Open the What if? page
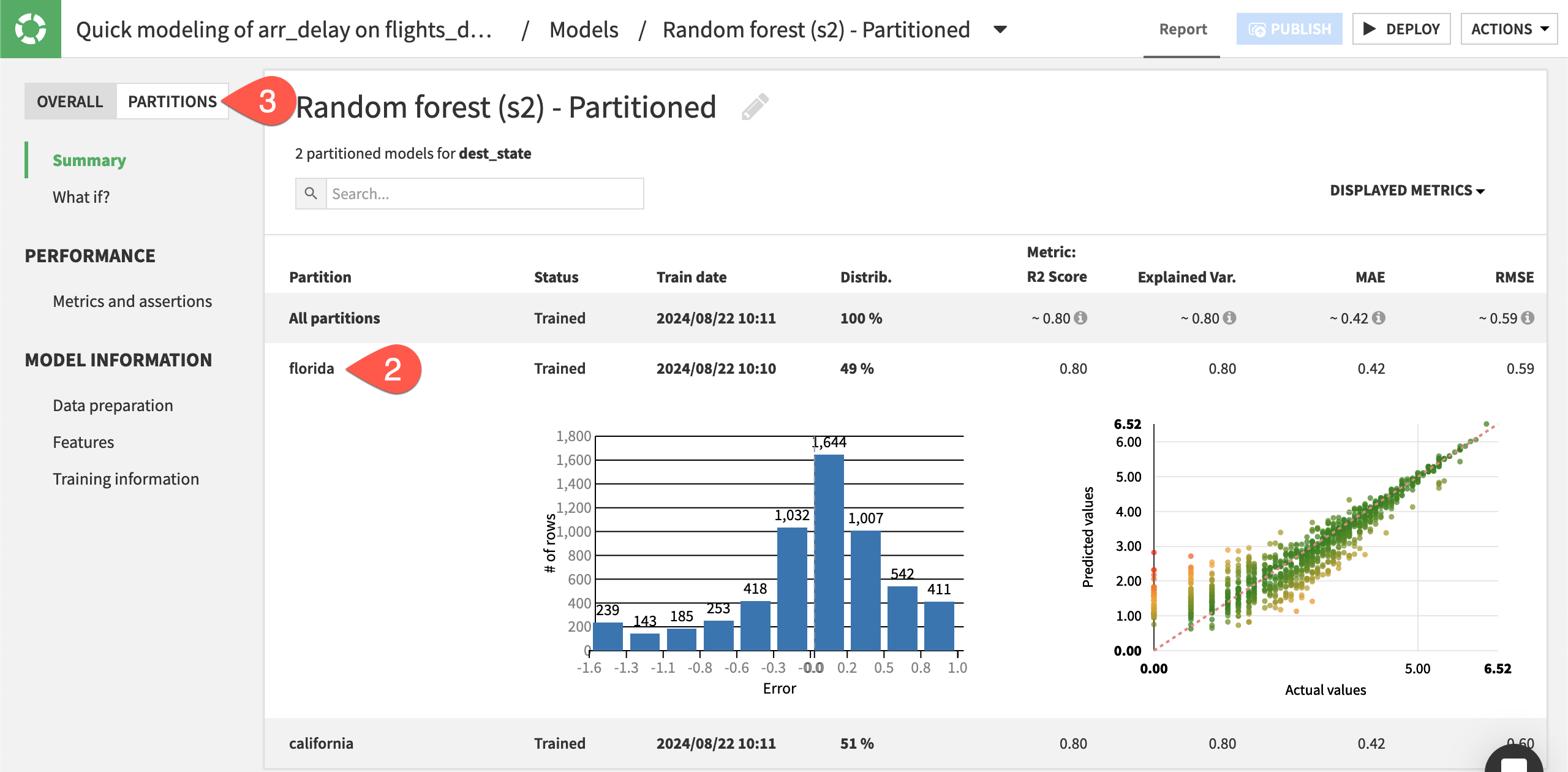Viewport: 1568px width, 772px height. [81, 197]
